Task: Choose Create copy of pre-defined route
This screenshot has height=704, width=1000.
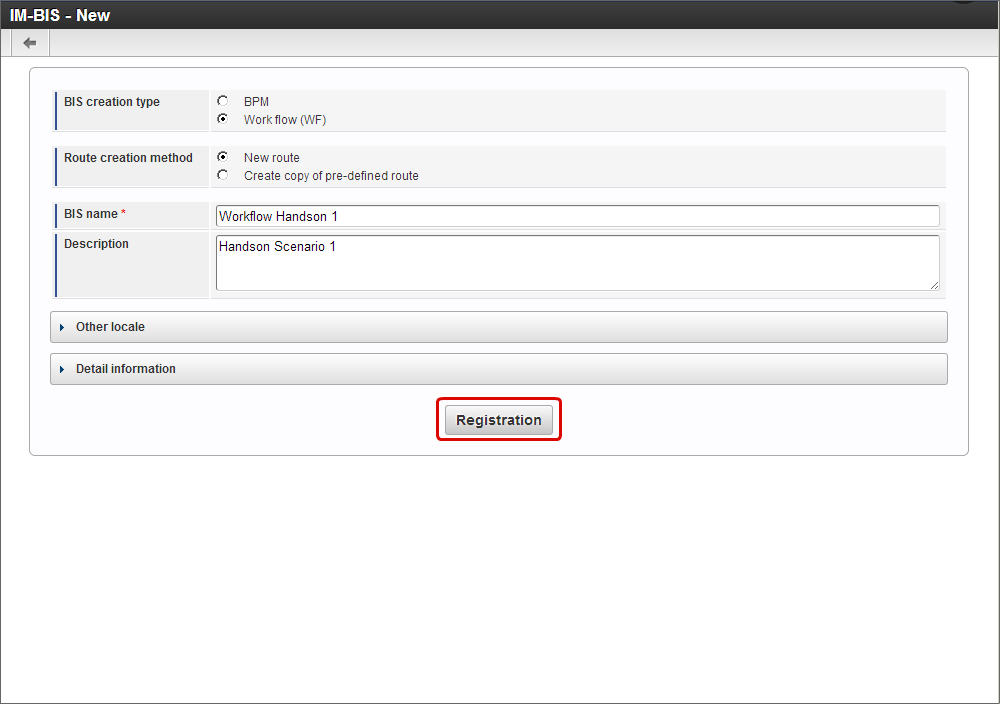Action: click(x=223, y=175)
